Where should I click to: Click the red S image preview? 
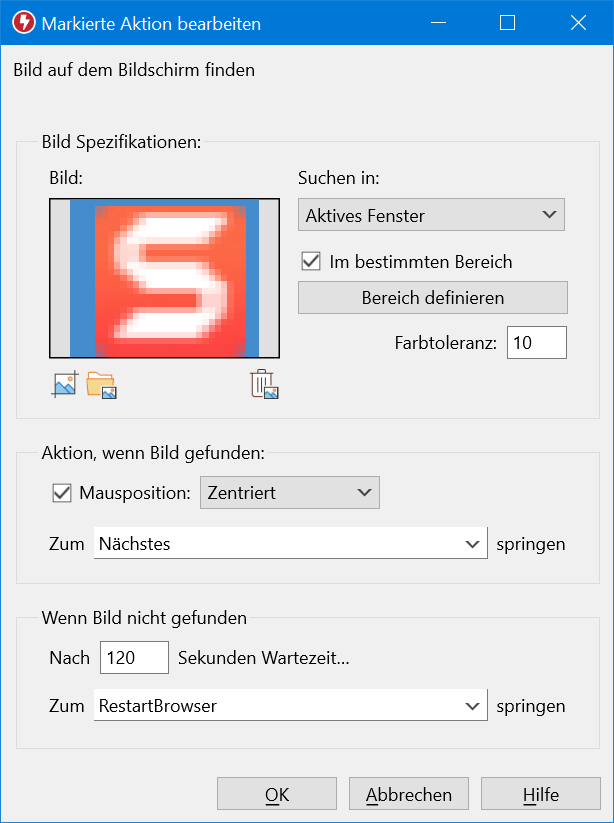click(164, 278)
